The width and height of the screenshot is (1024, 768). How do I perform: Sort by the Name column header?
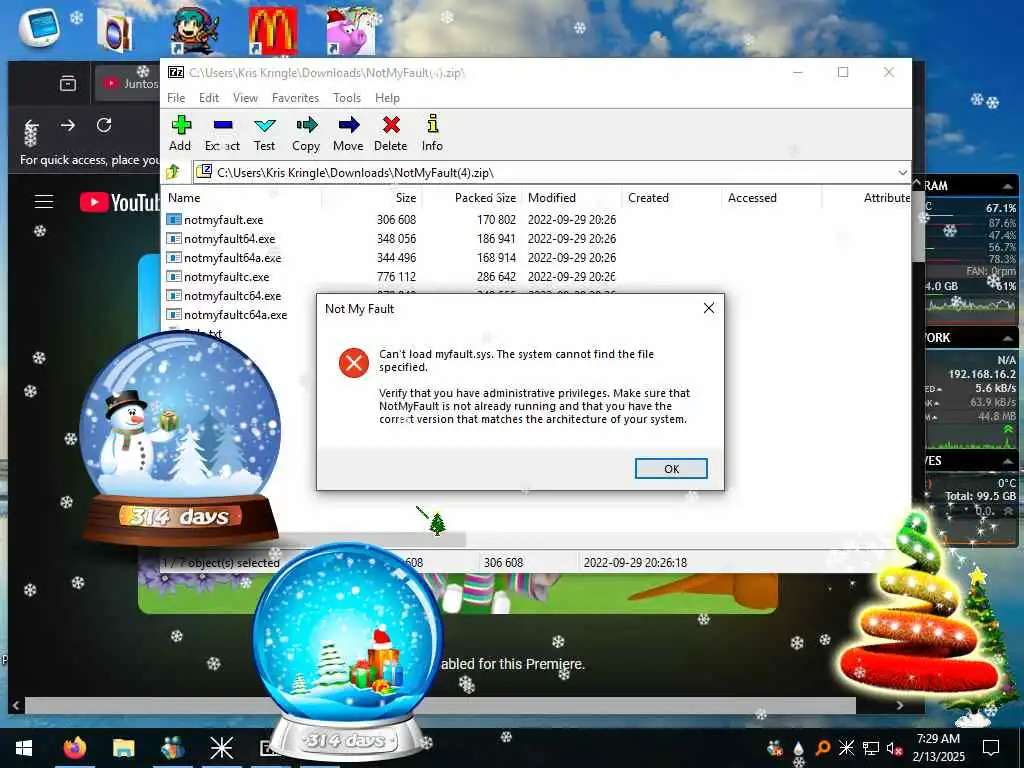pyautogui.click(x=242, y=198)
